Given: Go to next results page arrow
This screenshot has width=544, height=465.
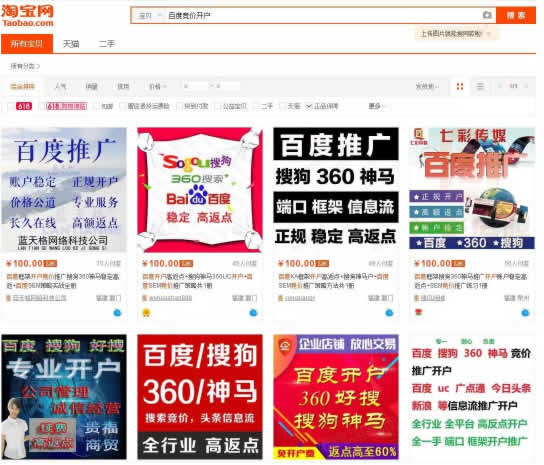Looking at the screenshot, I should (x=526, y=86).
